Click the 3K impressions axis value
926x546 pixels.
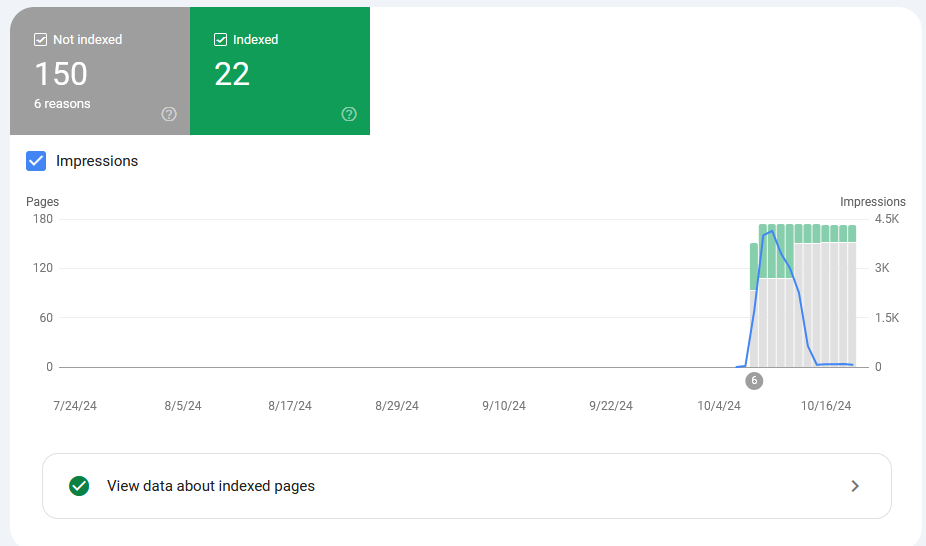coord(882,268)
